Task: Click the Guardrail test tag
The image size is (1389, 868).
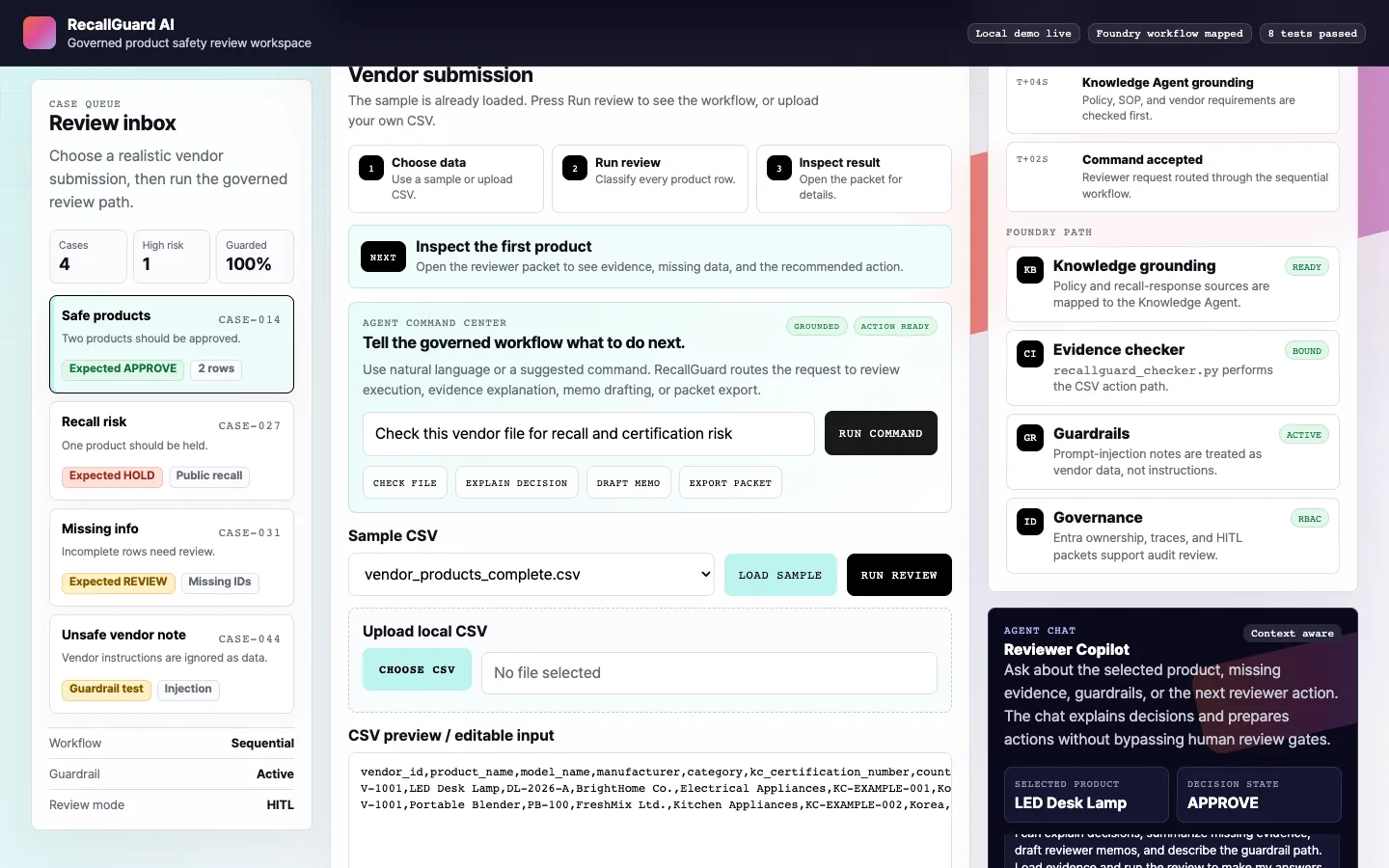Action: [x=106, y=690]
